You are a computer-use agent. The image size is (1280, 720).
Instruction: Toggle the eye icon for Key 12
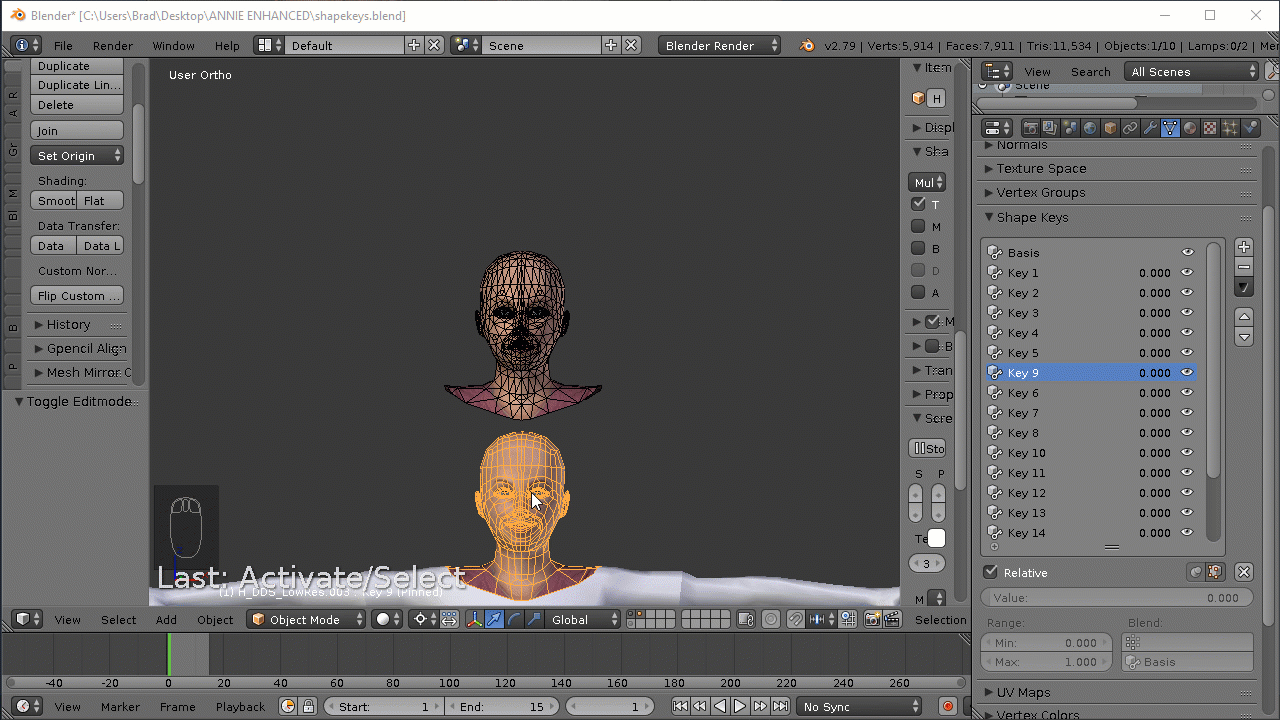click(1187, 493)
